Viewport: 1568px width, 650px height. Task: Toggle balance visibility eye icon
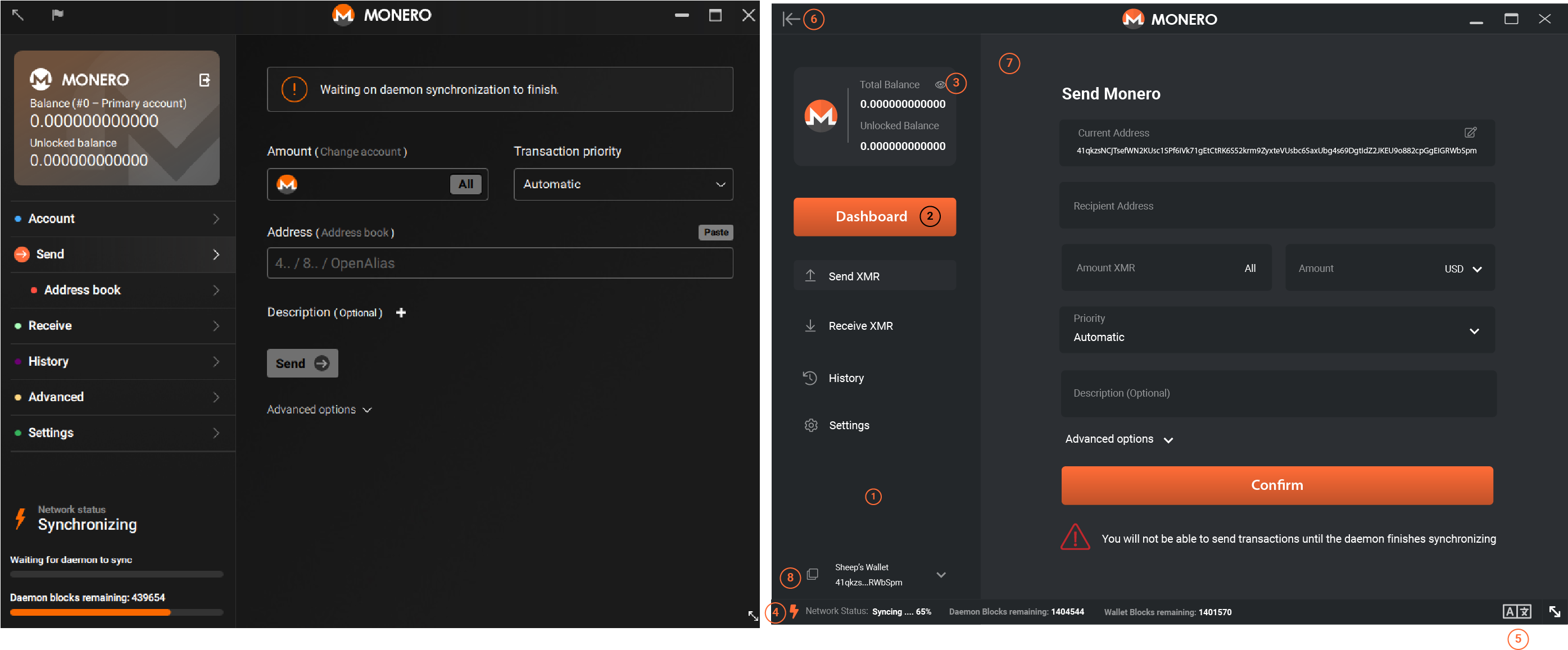[940, 85]
